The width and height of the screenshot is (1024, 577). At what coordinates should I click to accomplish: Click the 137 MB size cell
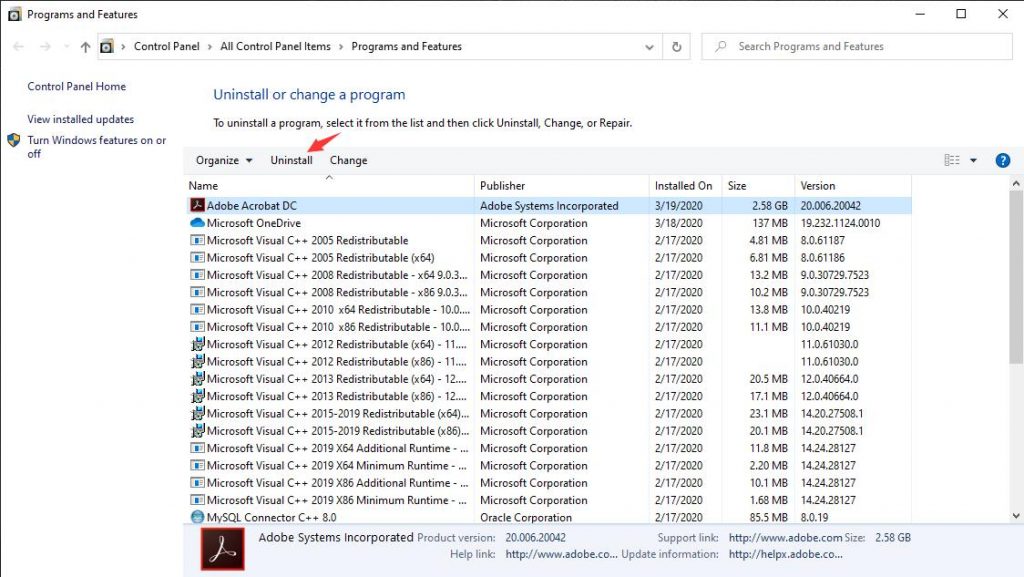770,223
